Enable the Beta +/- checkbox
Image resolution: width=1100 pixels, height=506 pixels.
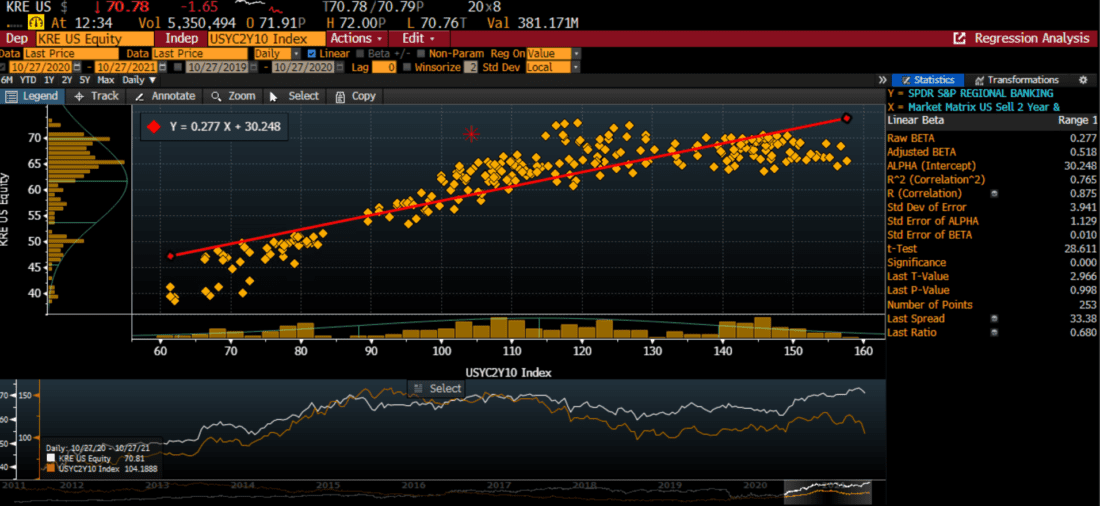[x=361, y=53]
